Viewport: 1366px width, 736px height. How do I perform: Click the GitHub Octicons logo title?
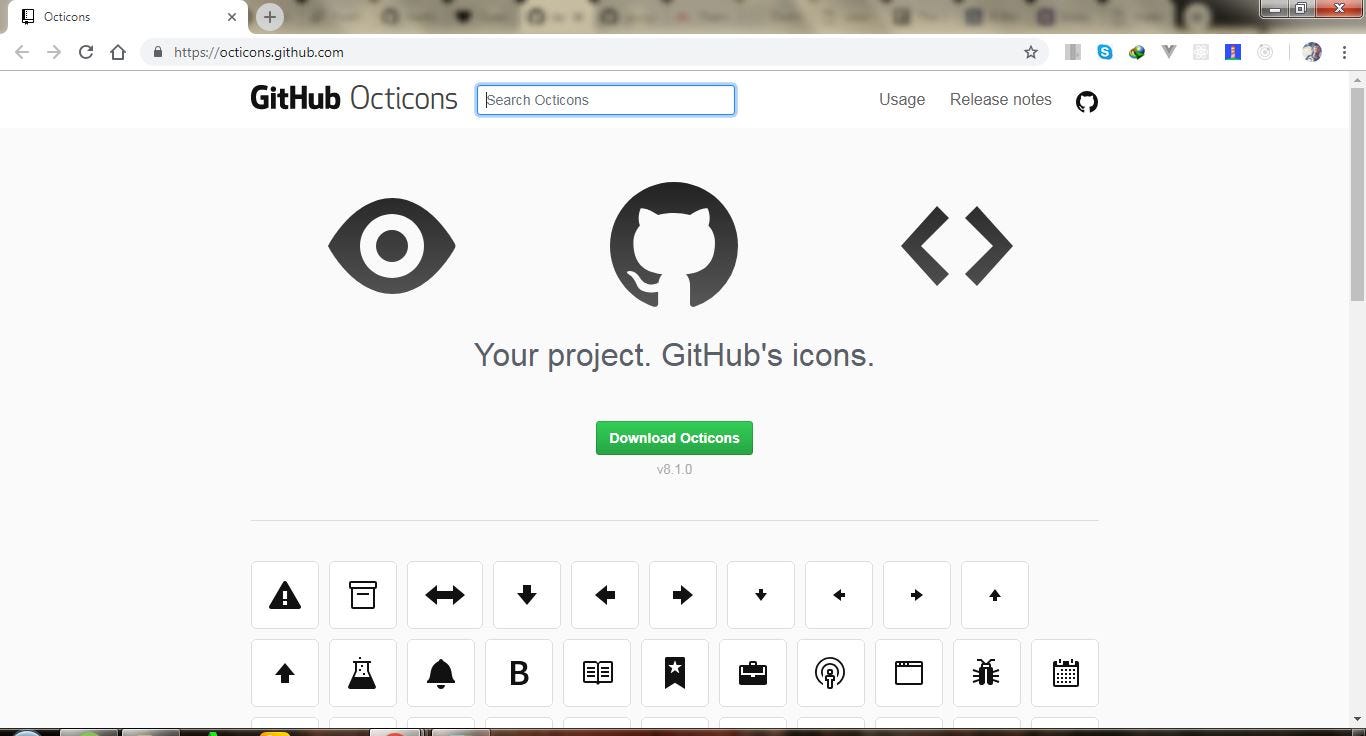(x=354, y=98)
